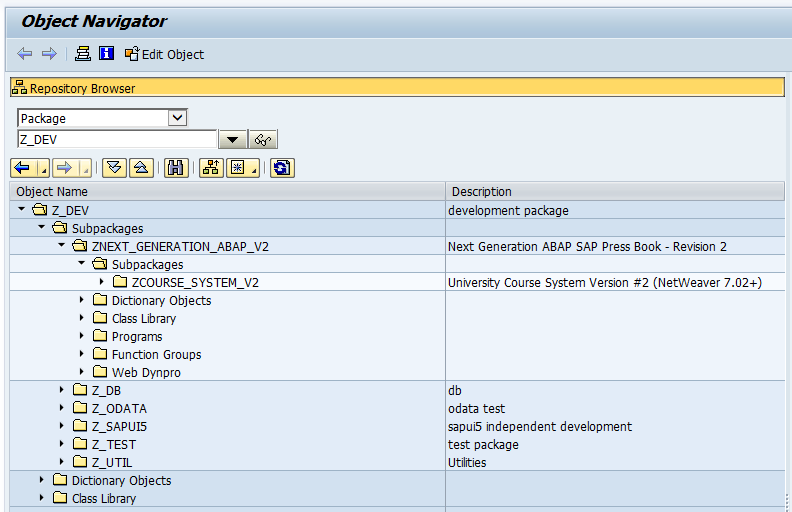The image size is (792, 512).
Task: Click the binoculars find icon
Action: coord(176,168)
